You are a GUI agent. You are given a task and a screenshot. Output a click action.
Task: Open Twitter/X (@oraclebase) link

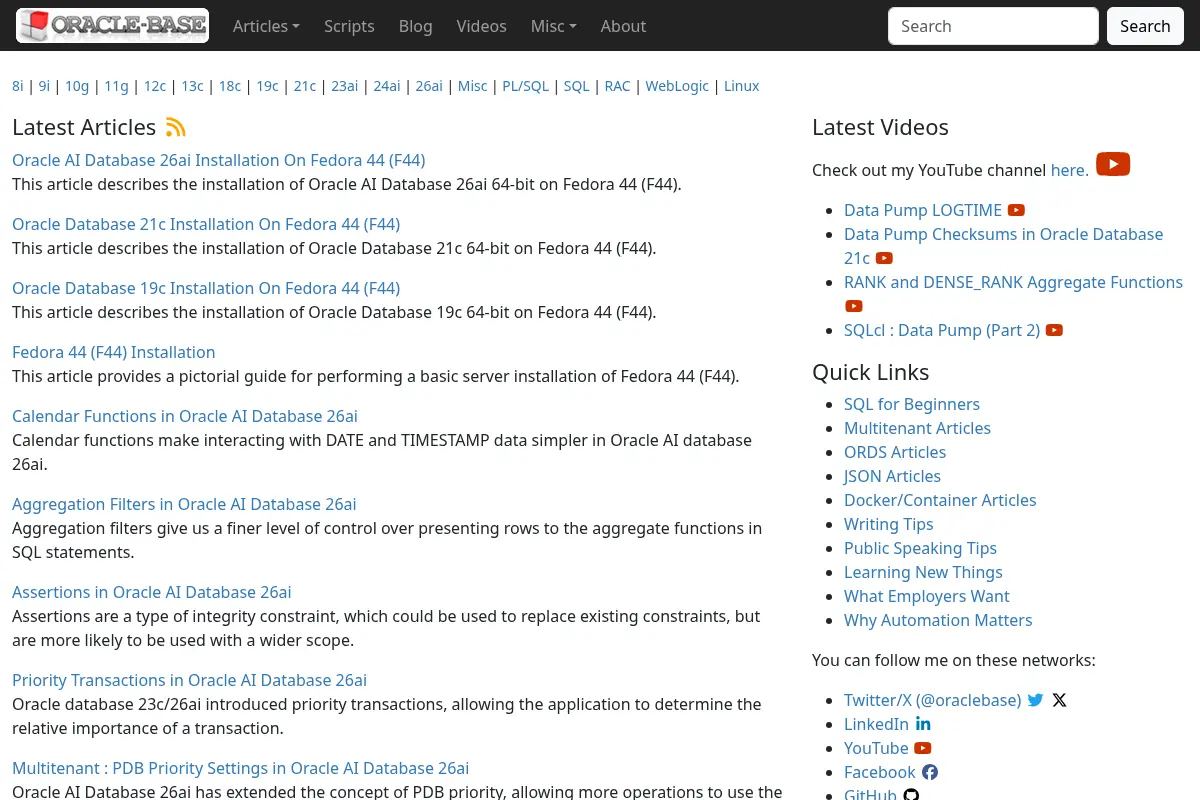click(x=933, y=700)
